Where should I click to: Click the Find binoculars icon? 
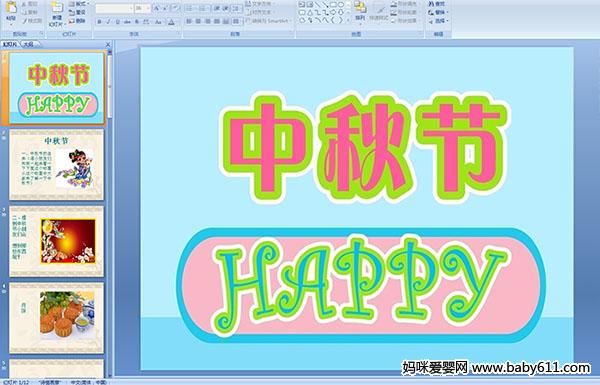coord(432,4)
